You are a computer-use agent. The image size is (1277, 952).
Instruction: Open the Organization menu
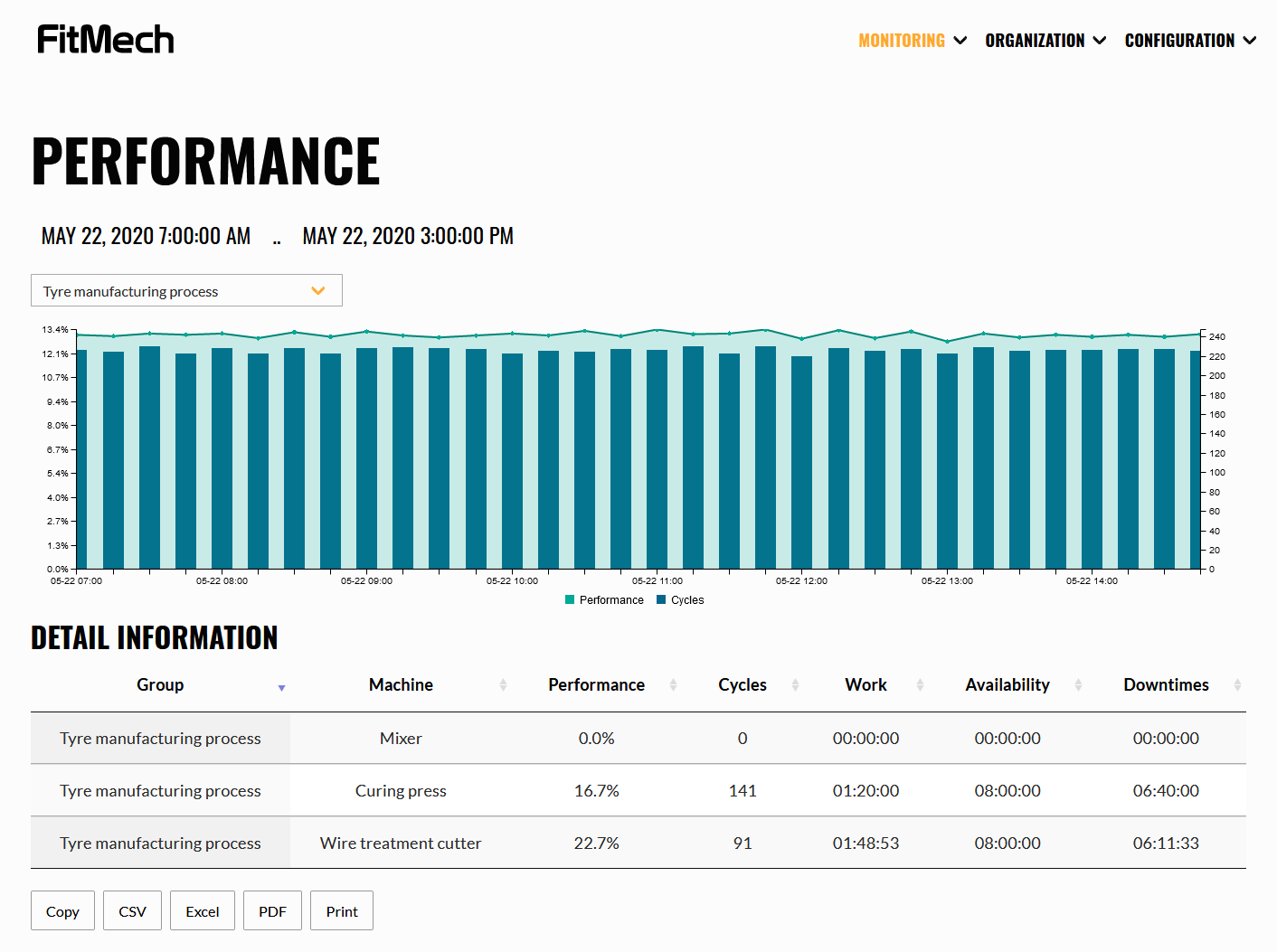pos(1035,41)
